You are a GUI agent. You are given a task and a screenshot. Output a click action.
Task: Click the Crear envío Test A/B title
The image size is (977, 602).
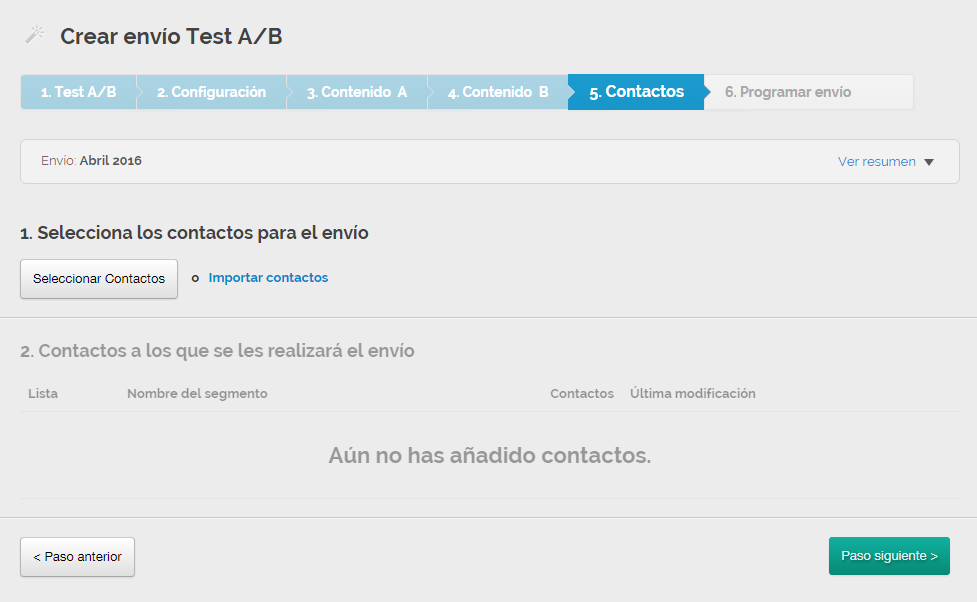click(171, 37)
